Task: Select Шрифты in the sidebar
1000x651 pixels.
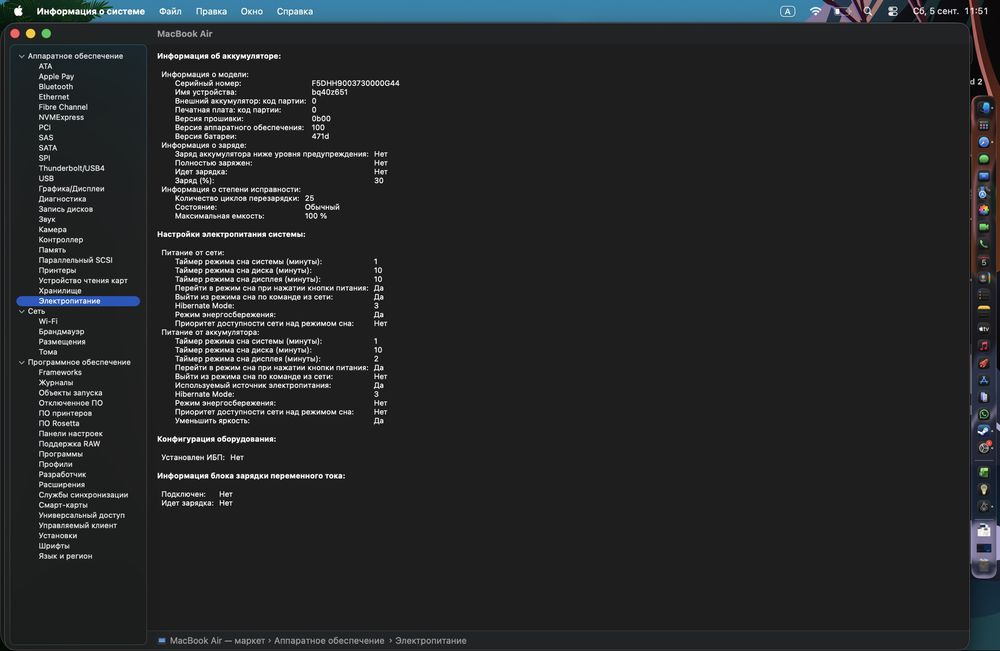Action: tap(54, 546)
